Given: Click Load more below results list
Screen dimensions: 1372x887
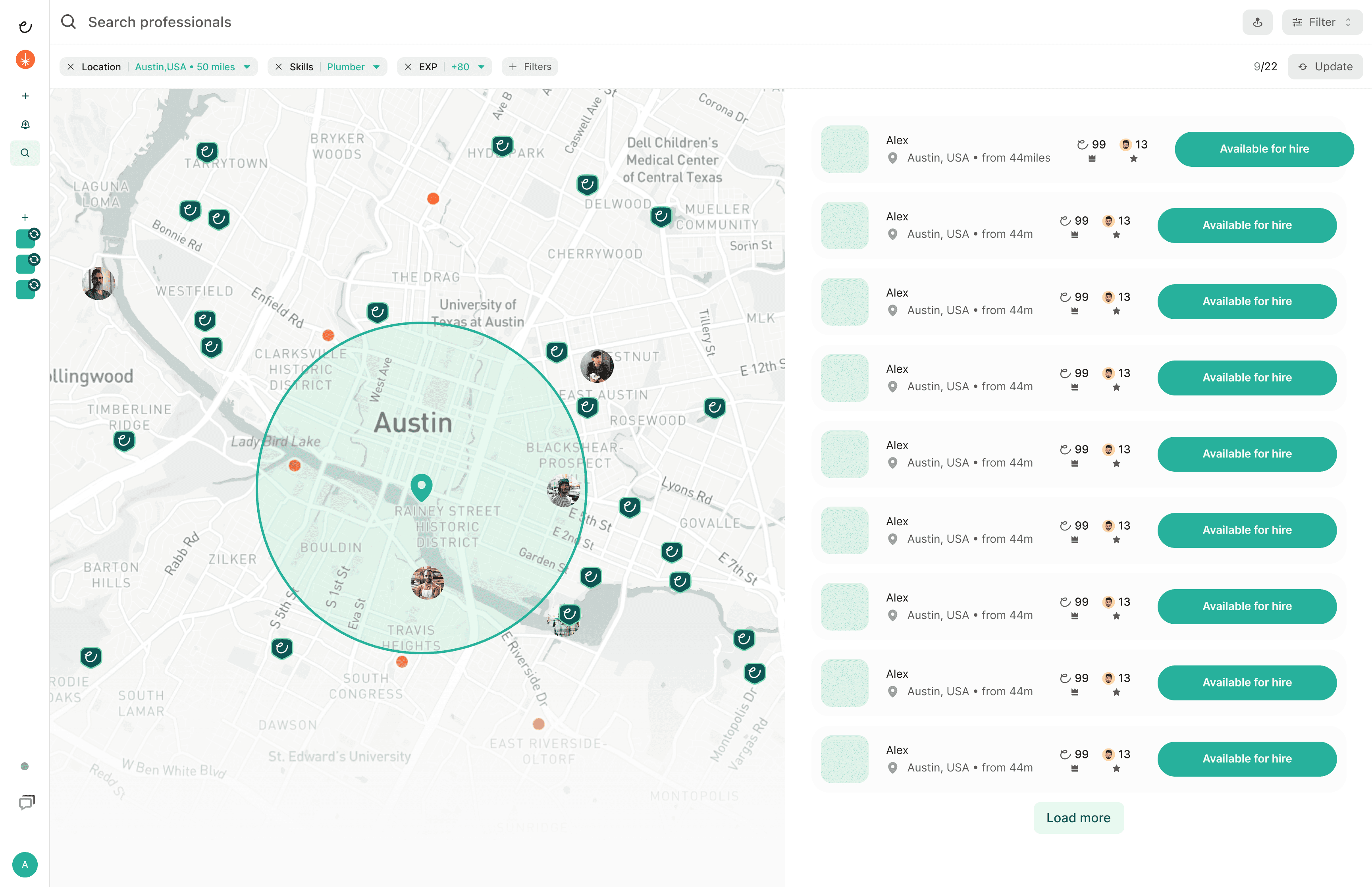Looking at the screenshot, I should pos(1078,817).
